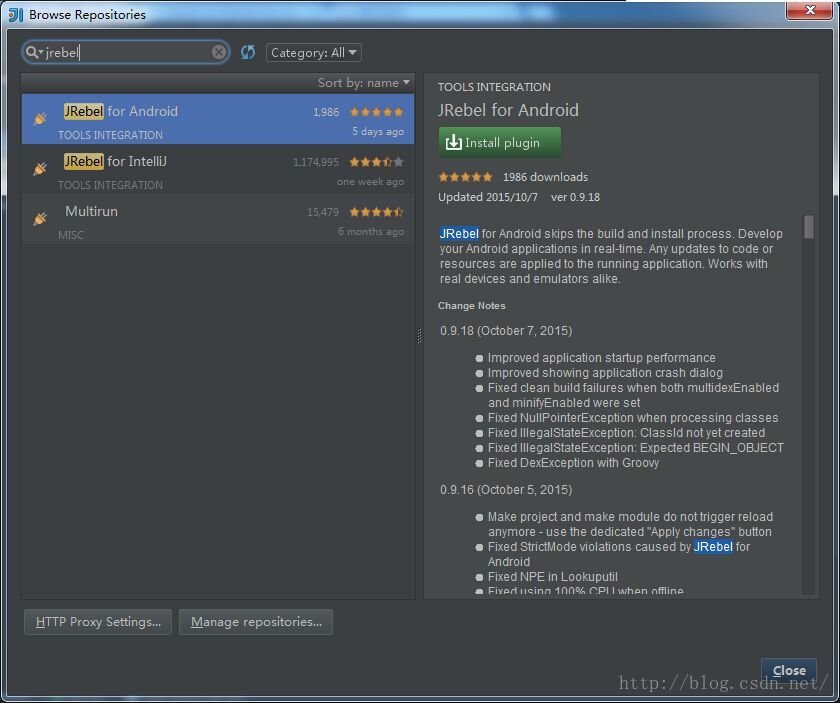This screenshot has width=840, height=703.
Task: Click the '0.9.16 (October 5, 2015)' heading
Action: point(506,490)
